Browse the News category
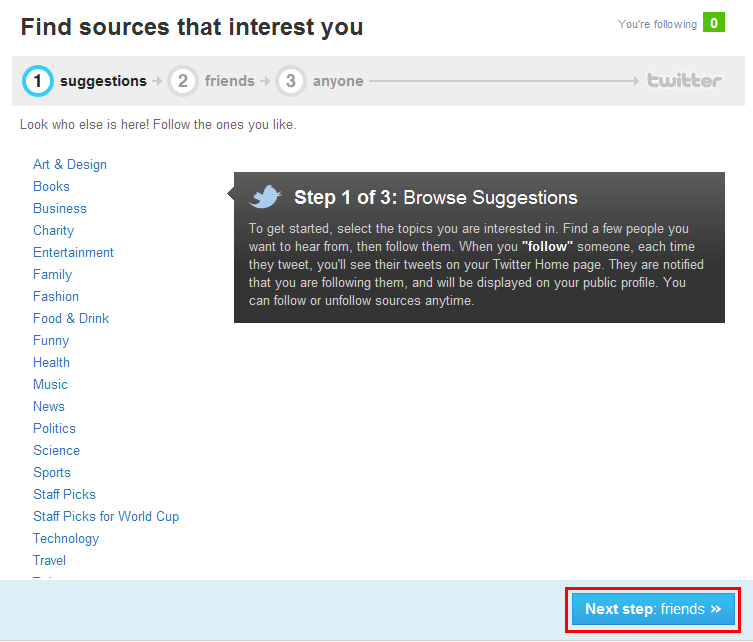Viewport: 753px width, 642px height. tap(49, 406)
